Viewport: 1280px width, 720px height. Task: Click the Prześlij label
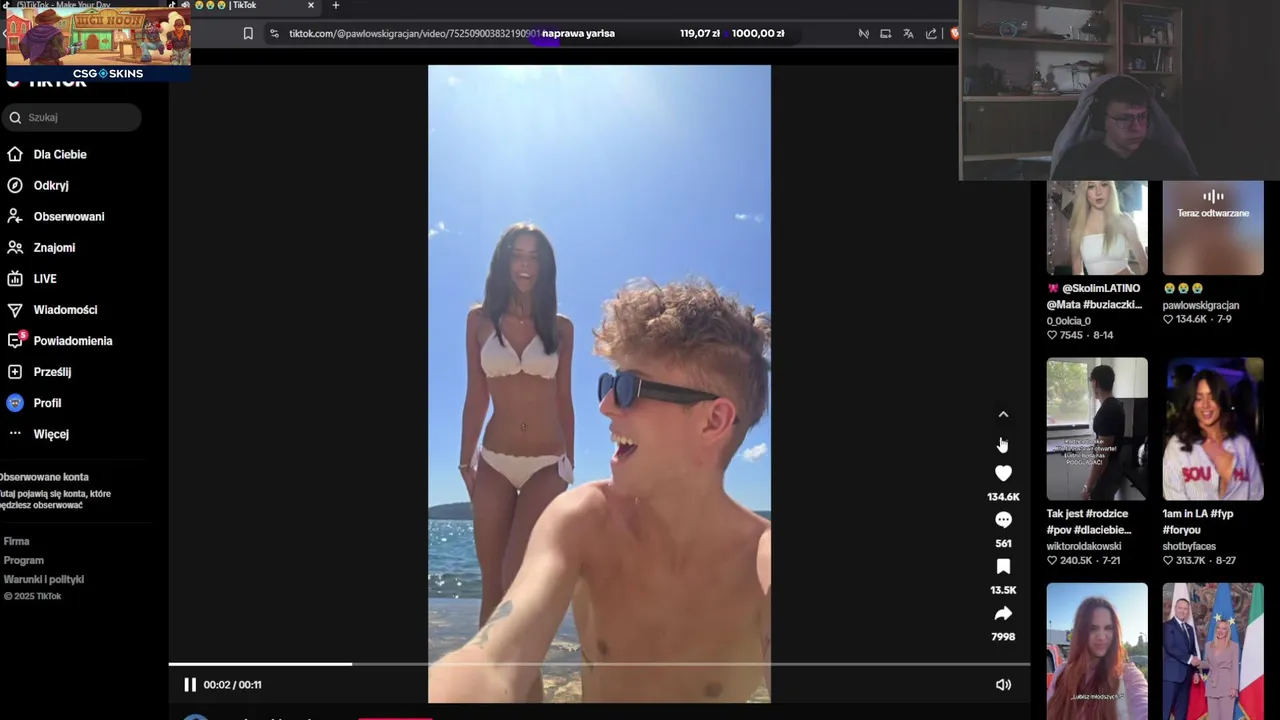point(52,372)
